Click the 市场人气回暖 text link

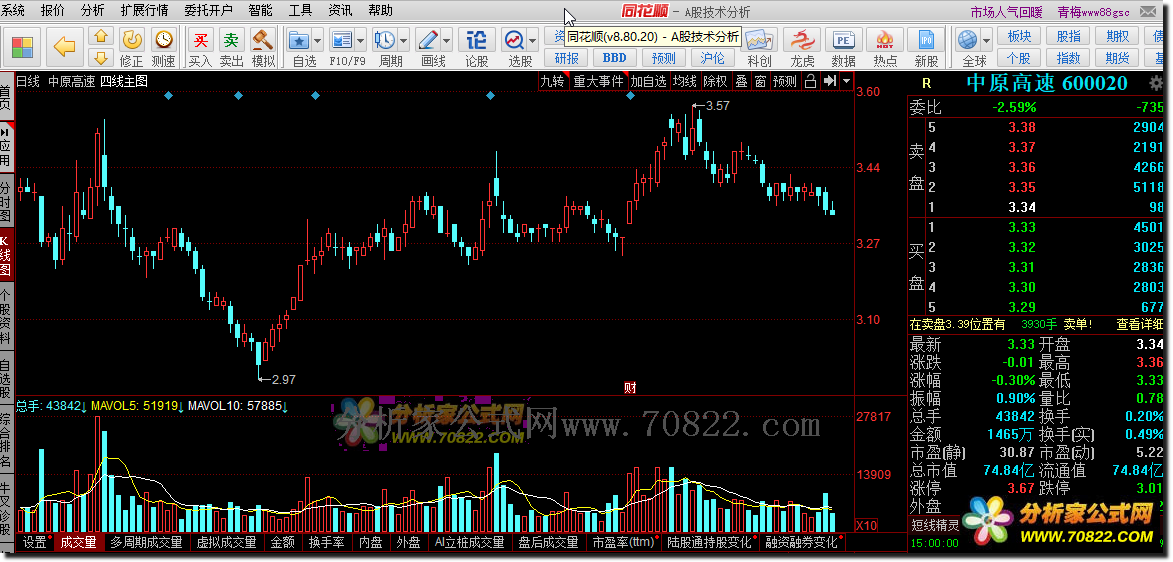point(1006,12)
